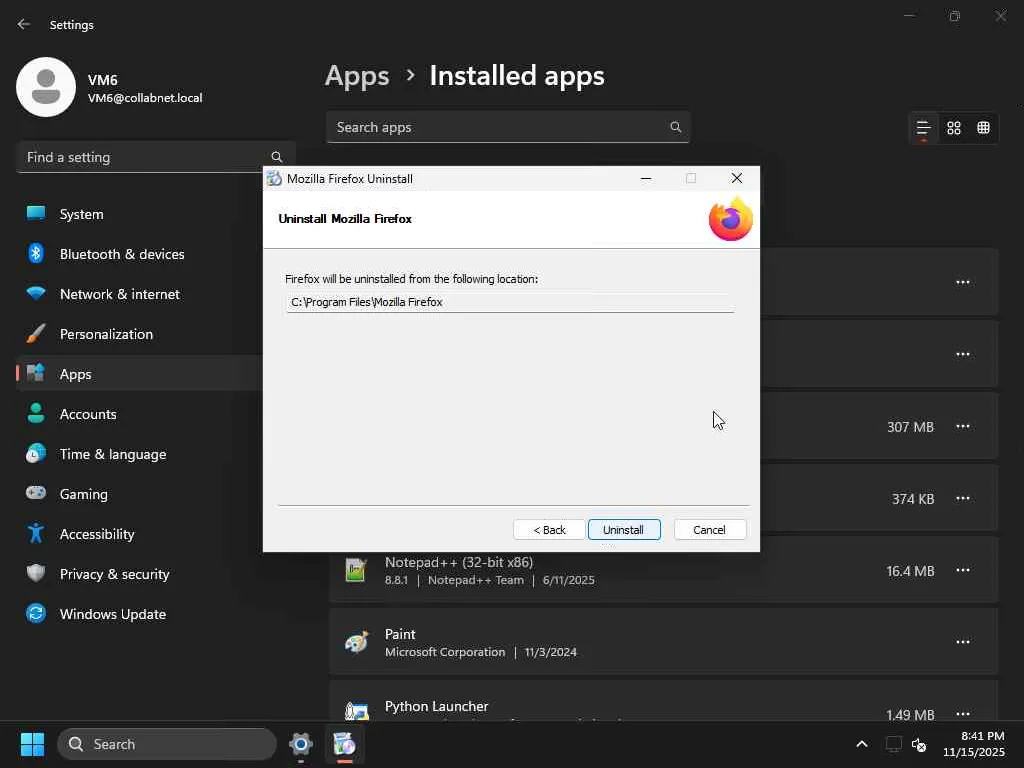Image resolution: width=1024 pixels, height=768 pixels.
Task: Go back with the '< Back' button
Action: (x=549, y=530)
